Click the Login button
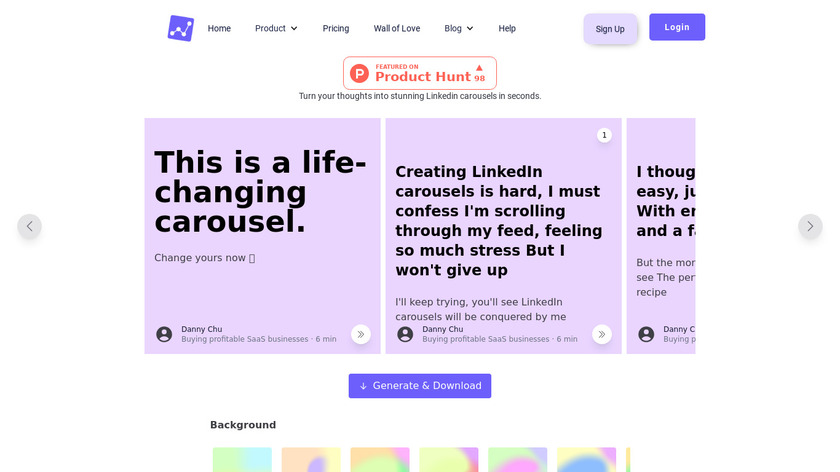The width and height of the screenshot is (840, 472). coord(677,27)
